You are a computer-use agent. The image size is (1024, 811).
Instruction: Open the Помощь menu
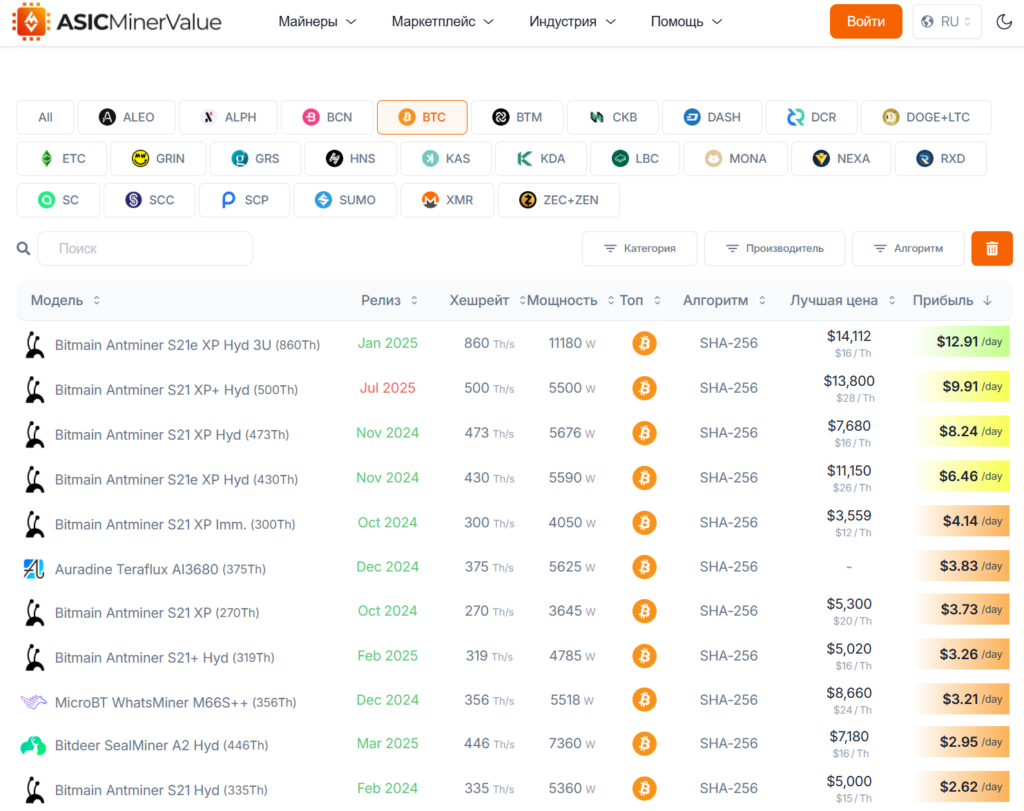click(x=686, y=20)
